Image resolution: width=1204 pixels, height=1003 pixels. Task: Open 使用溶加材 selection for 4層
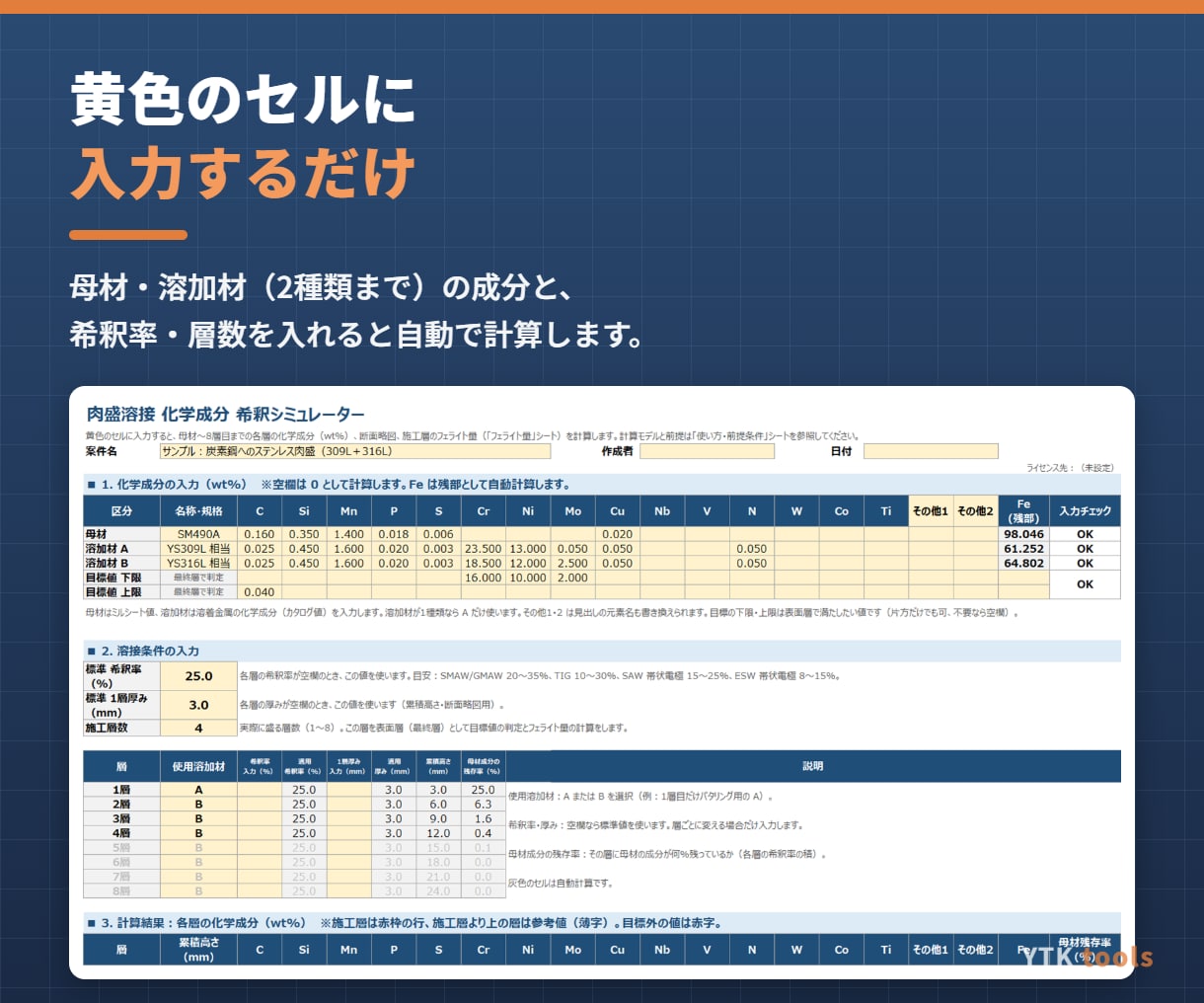coord(198,833)
